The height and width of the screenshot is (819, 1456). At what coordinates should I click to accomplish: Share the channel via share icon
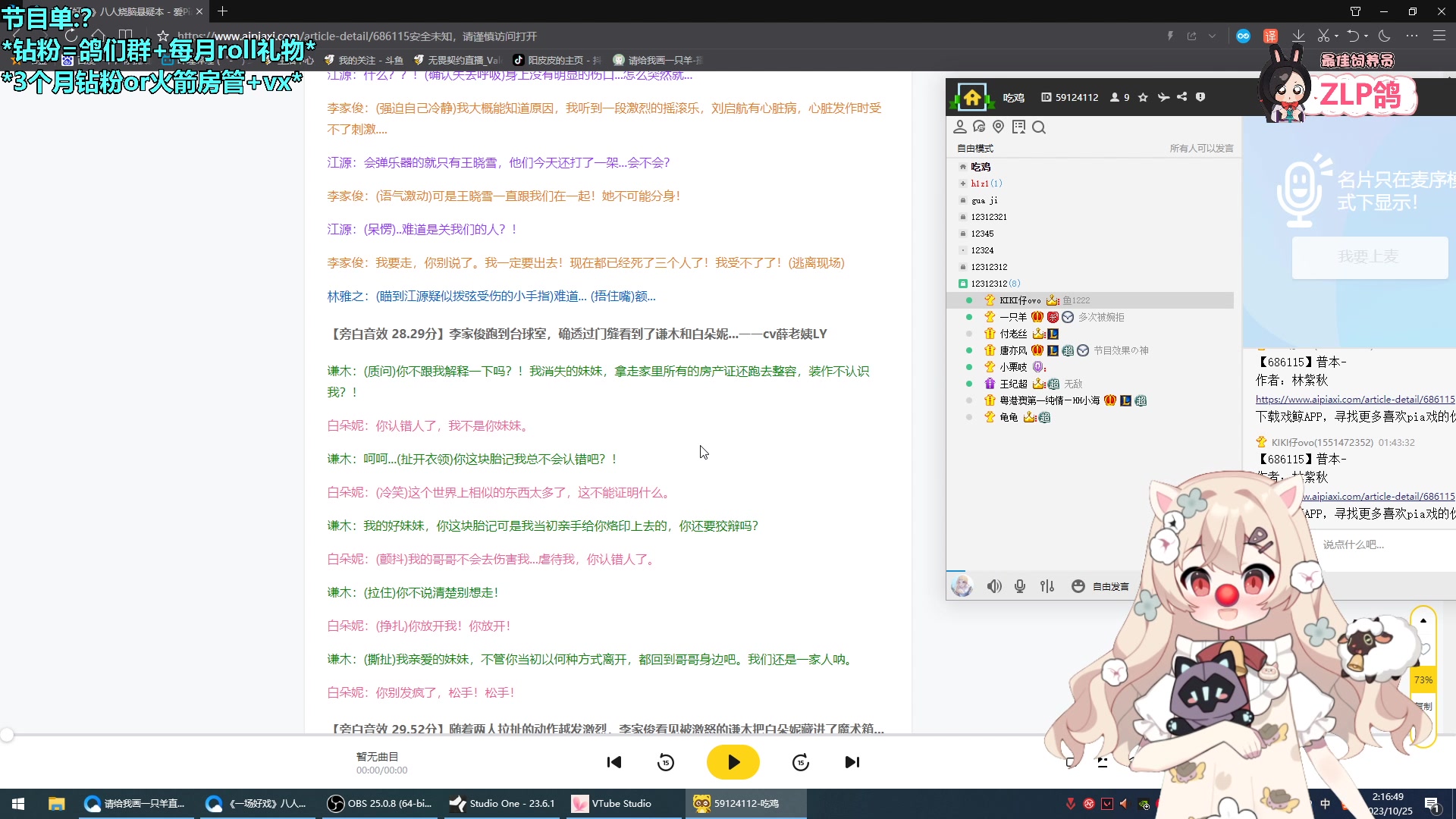tap(1182, 97)
